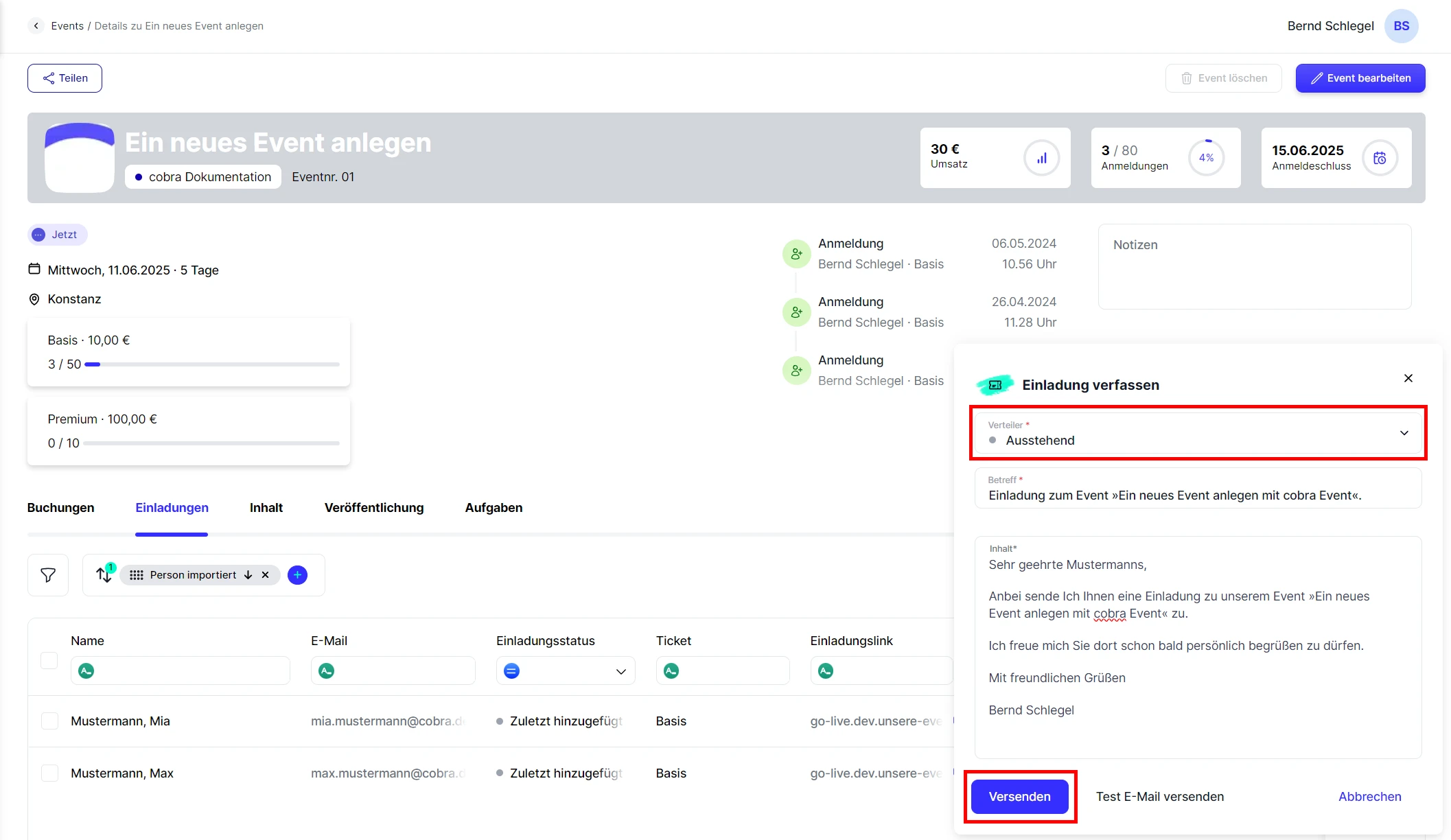Screen dimensions: 1451x840
Task: Click the Abbrechen link
Action: point(1369,797)
